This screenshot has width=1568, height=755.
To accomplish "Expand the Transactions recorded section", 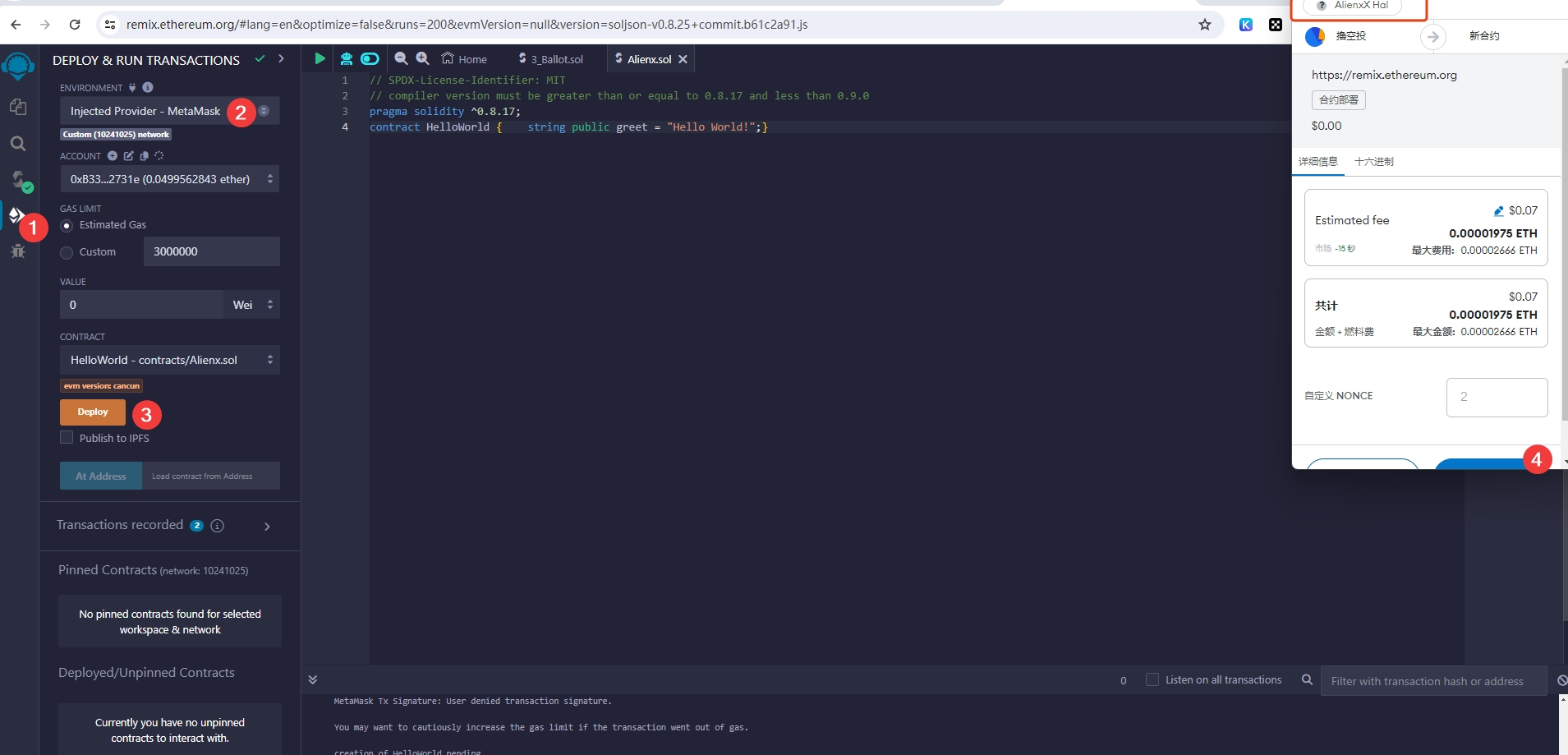I will 267,526.
